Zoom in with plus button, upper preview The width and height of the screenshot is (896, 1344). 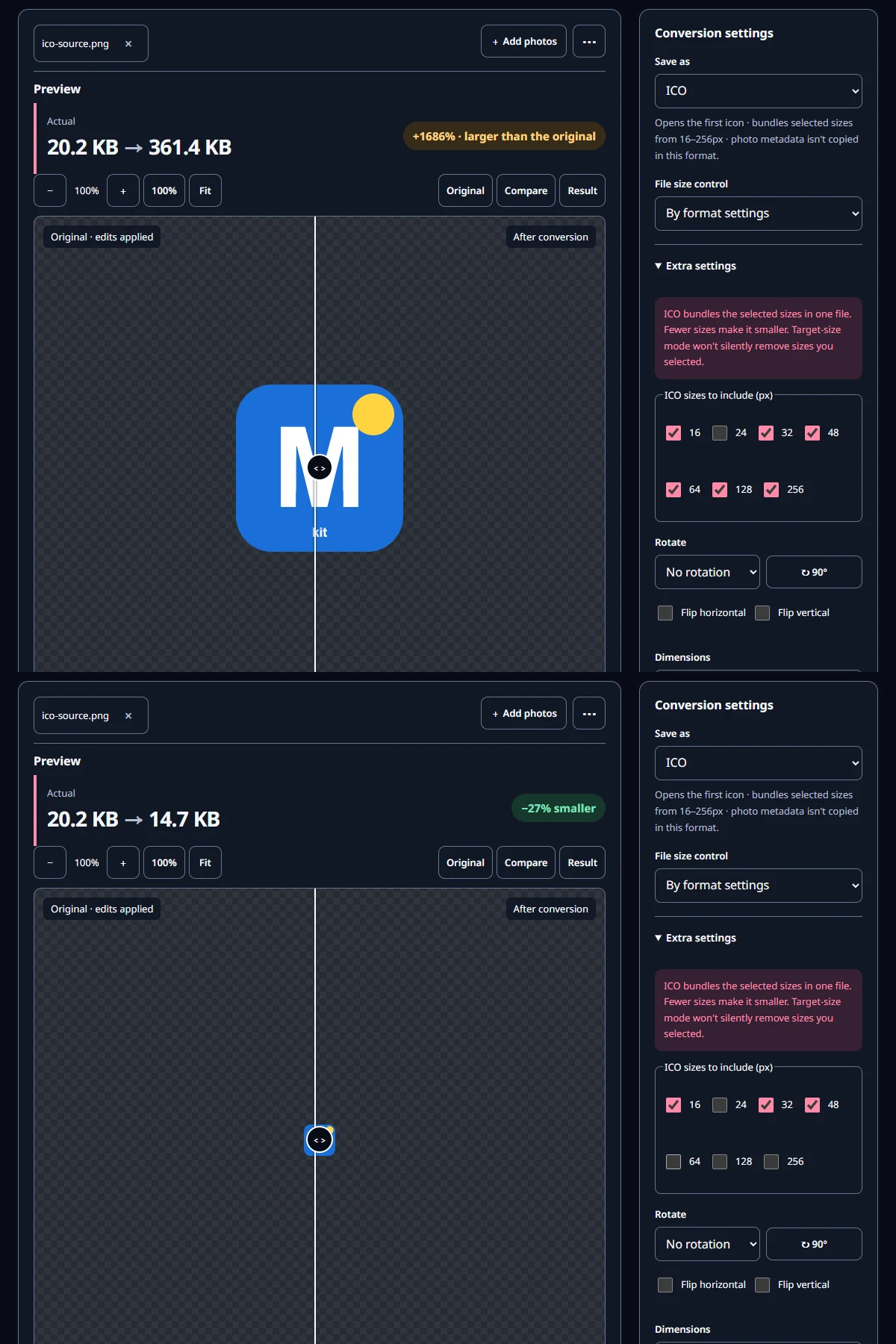coord(123,190)
